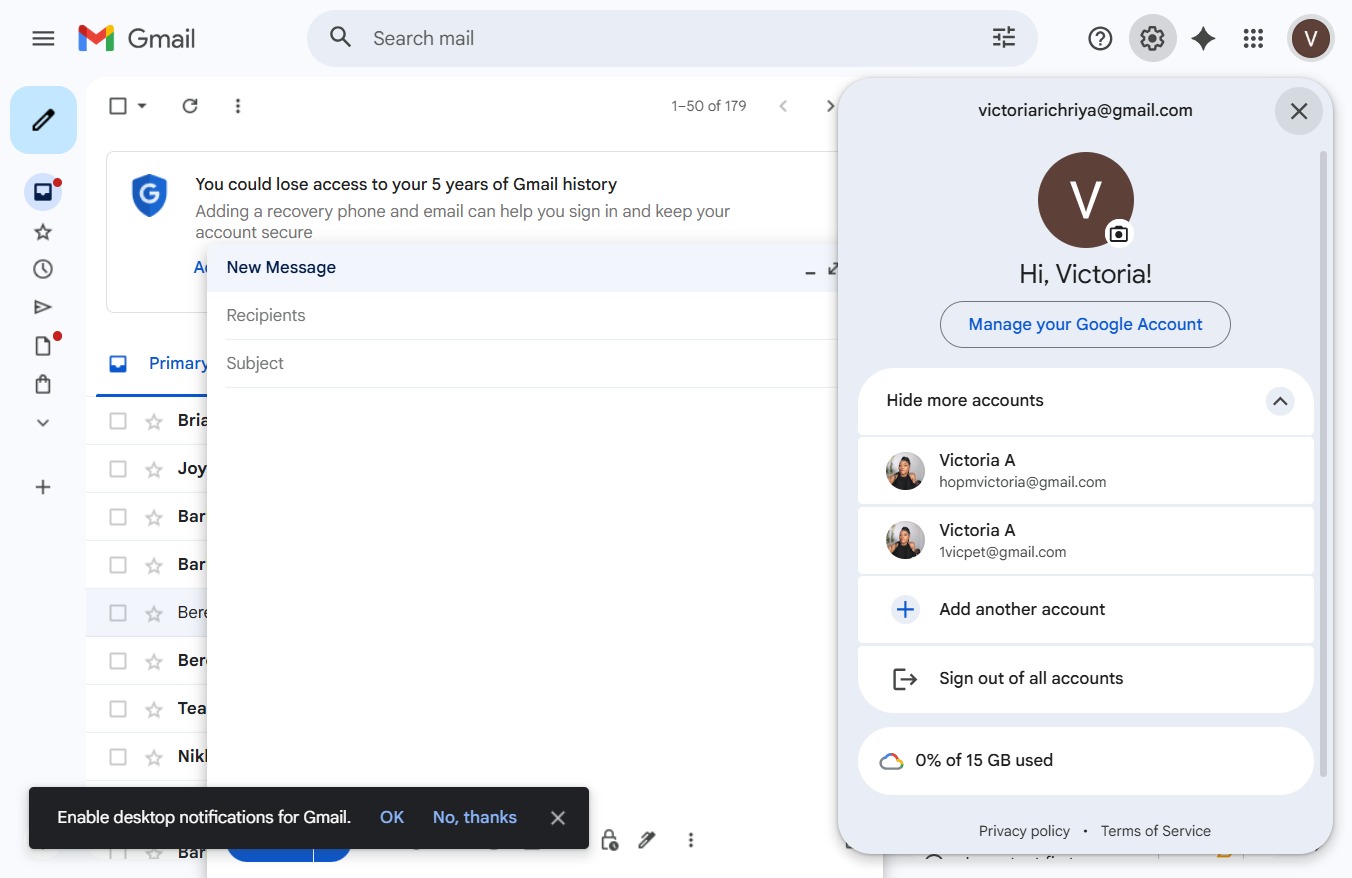The height and width of the screenshot is (878, 1352).
Task: Open the Privacy policy link
Action: 1024,831
